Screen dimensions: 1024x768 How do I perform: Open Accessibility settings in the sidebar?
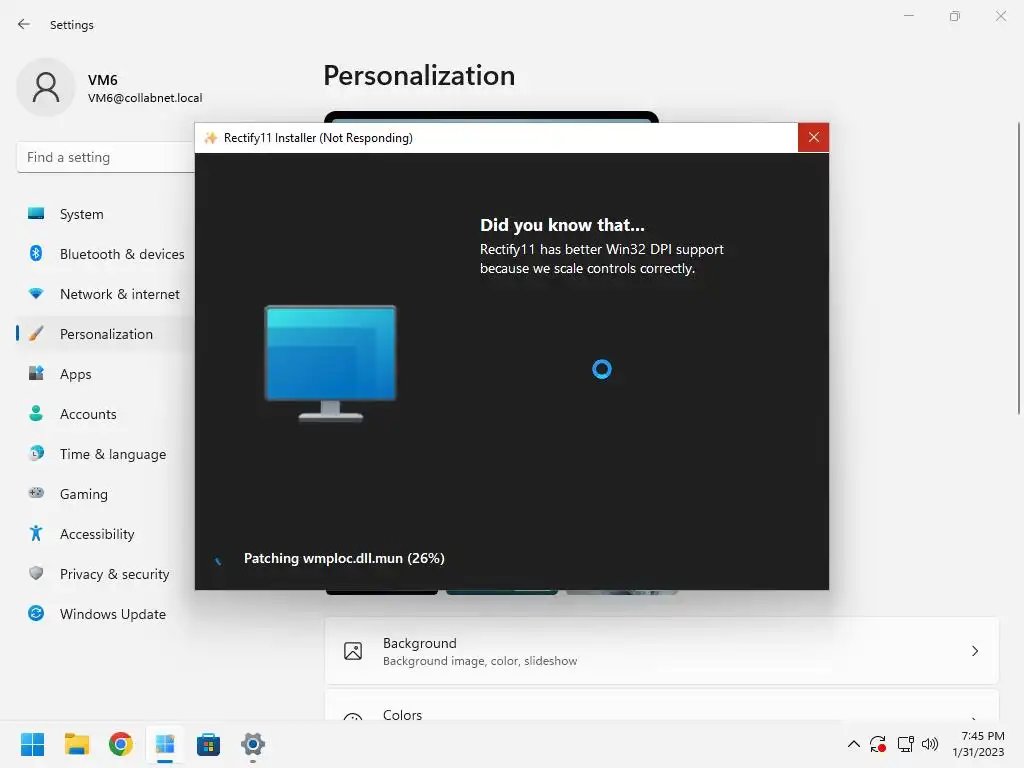click(x=104, y=534)
